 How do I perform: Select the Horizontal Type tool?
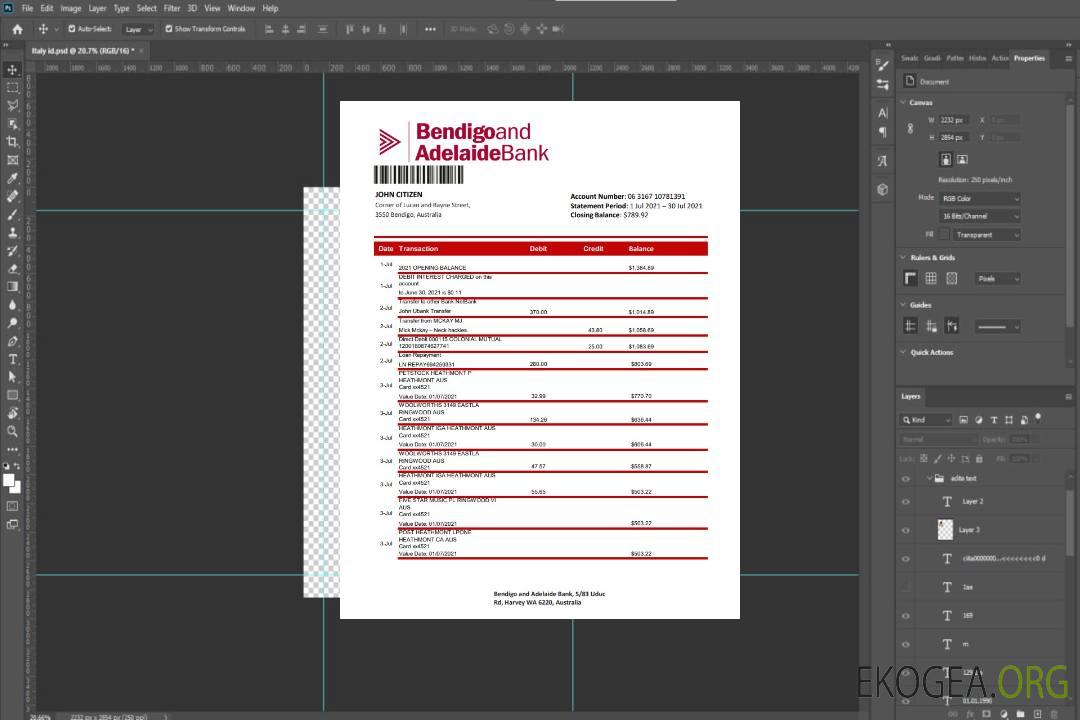tap(12, 359)
